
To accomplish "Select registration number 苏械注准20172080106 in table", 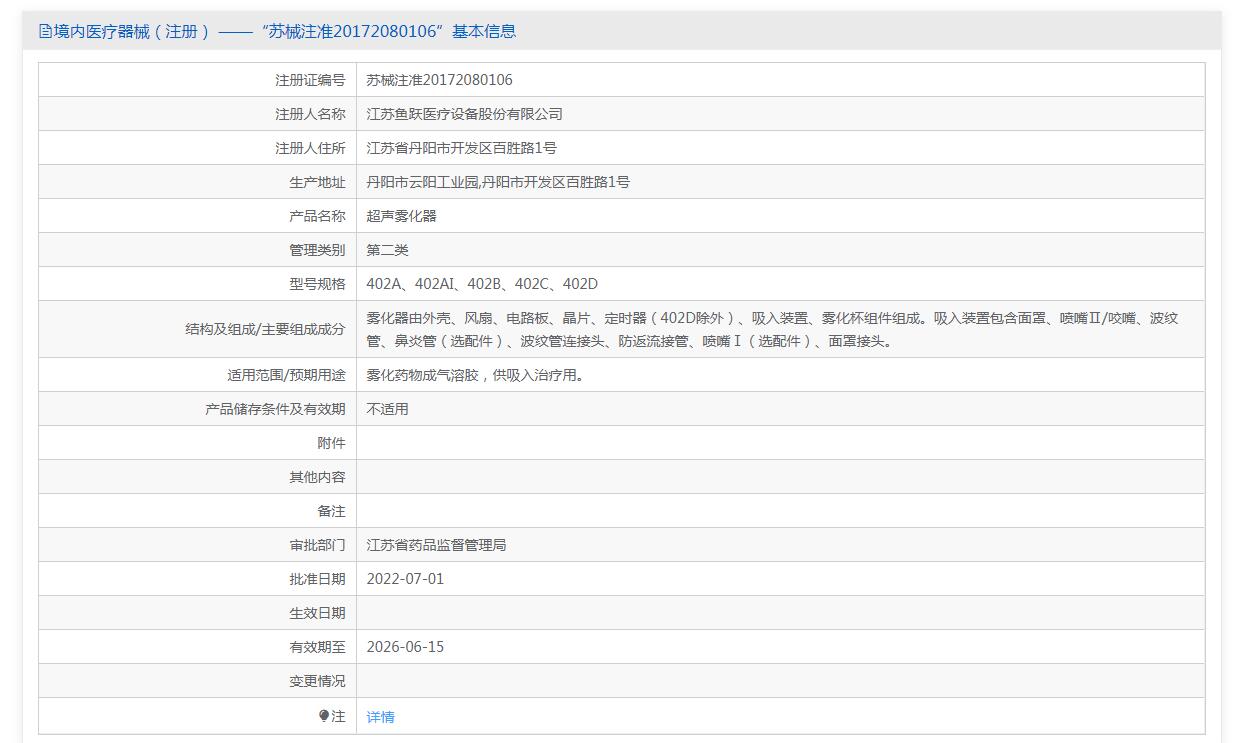I will [439, 80].
